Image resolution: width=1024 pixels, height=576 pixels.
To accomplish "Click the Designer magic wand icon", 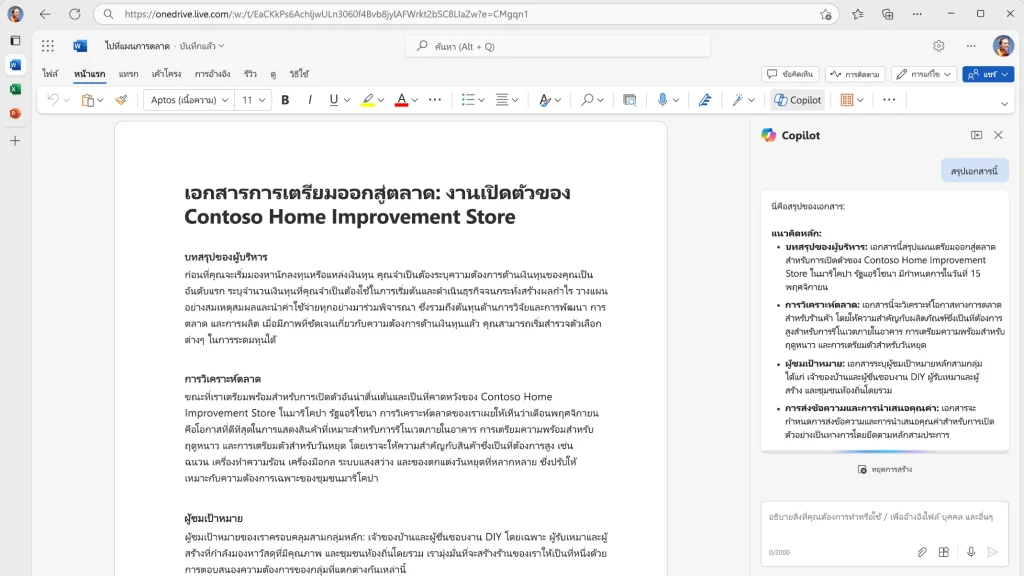I will click(x=738, y=100).
